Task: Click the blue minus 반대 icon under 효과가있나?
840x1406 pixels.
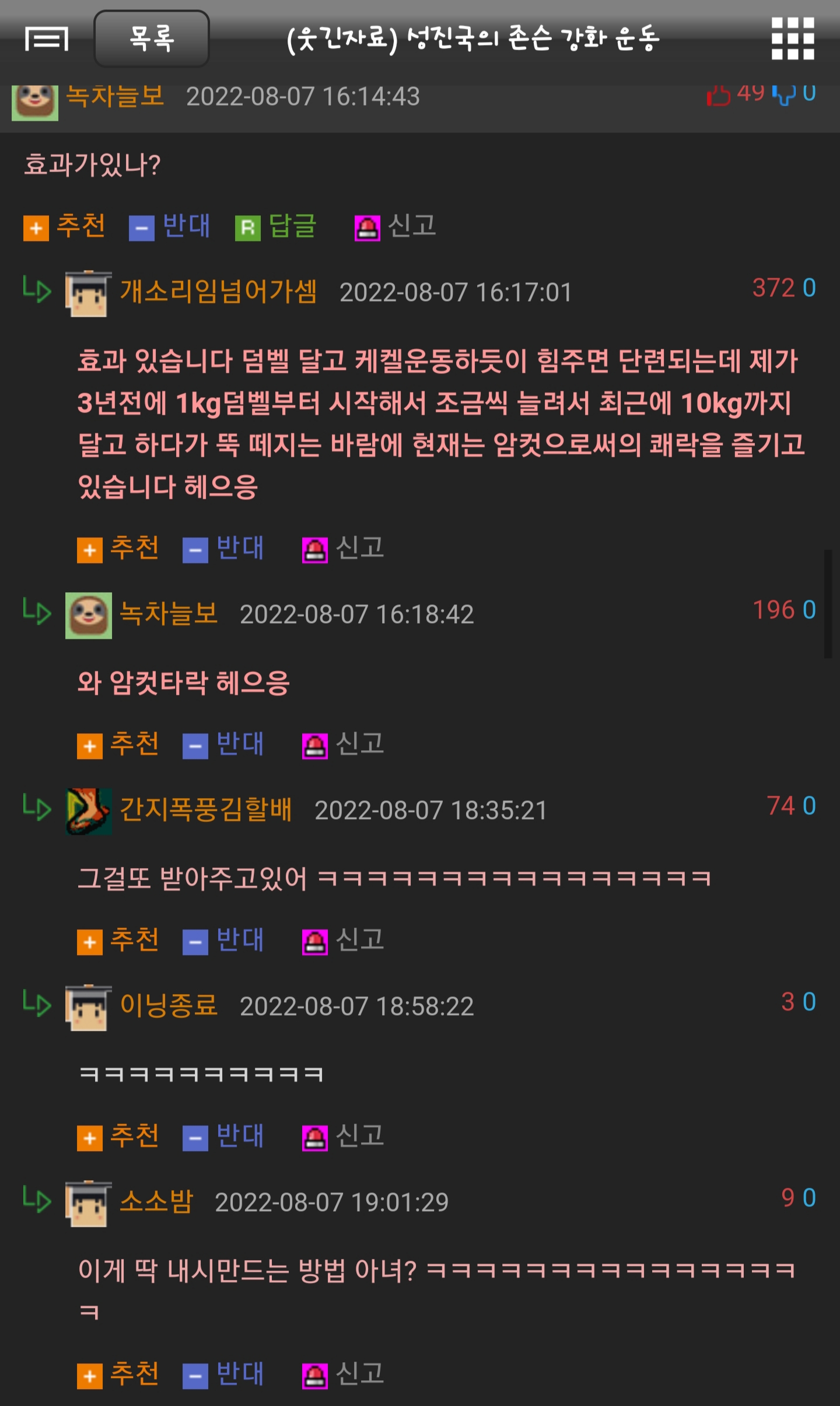Action: 142,228
